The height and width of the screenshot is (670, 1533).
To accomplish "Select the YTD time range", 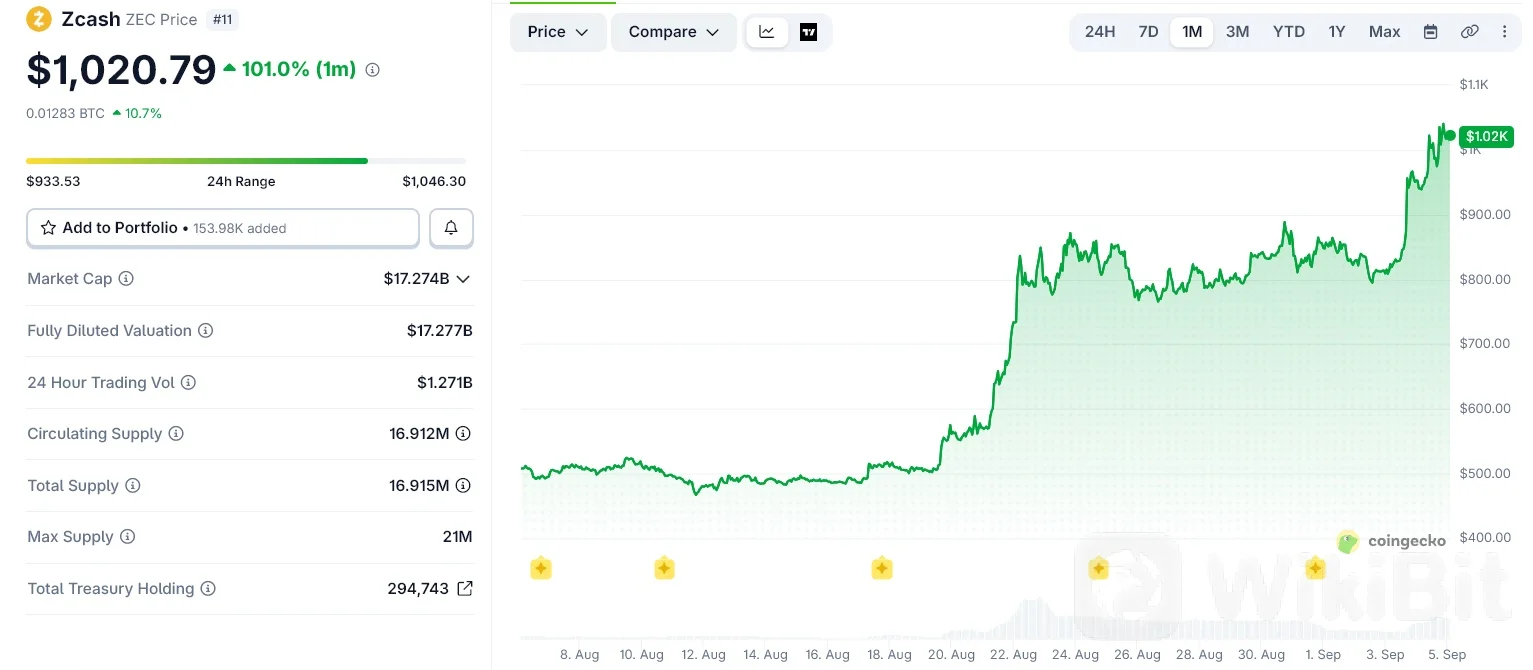I will click(x=1289, y=32).
